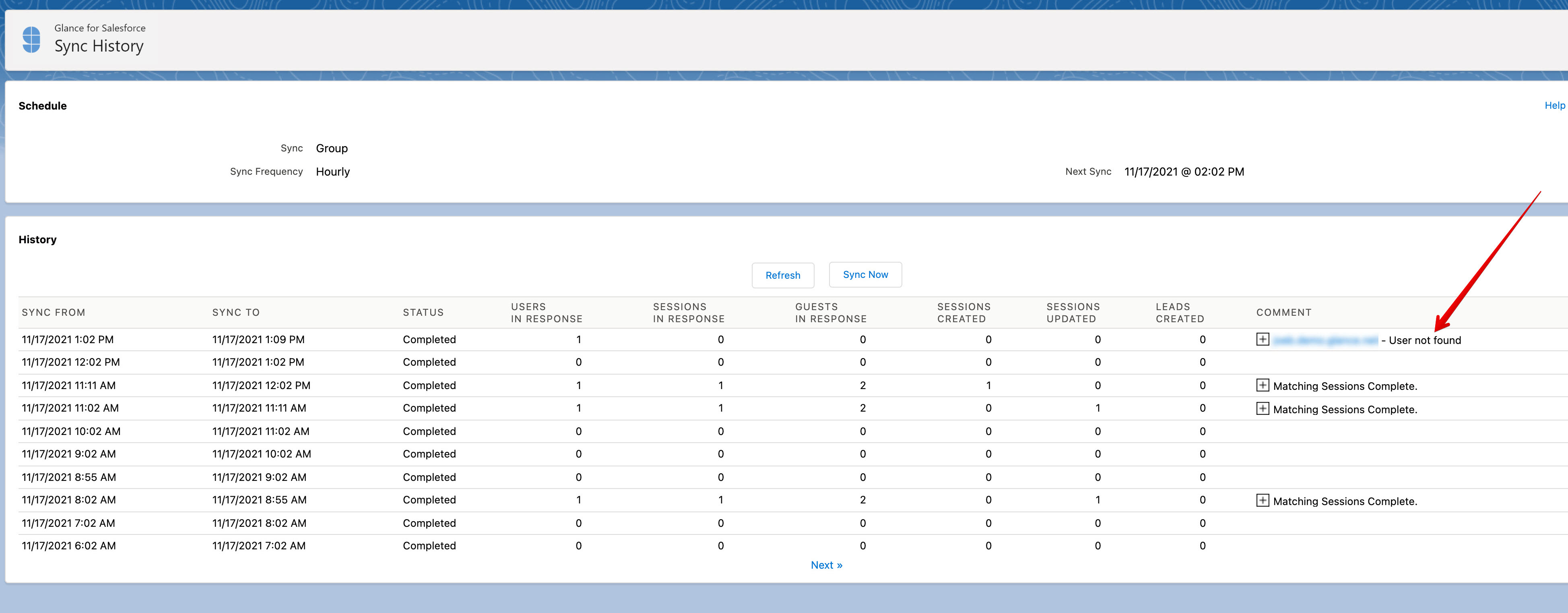
Task: Click the Sync To column header
Action: pos(235,313)
